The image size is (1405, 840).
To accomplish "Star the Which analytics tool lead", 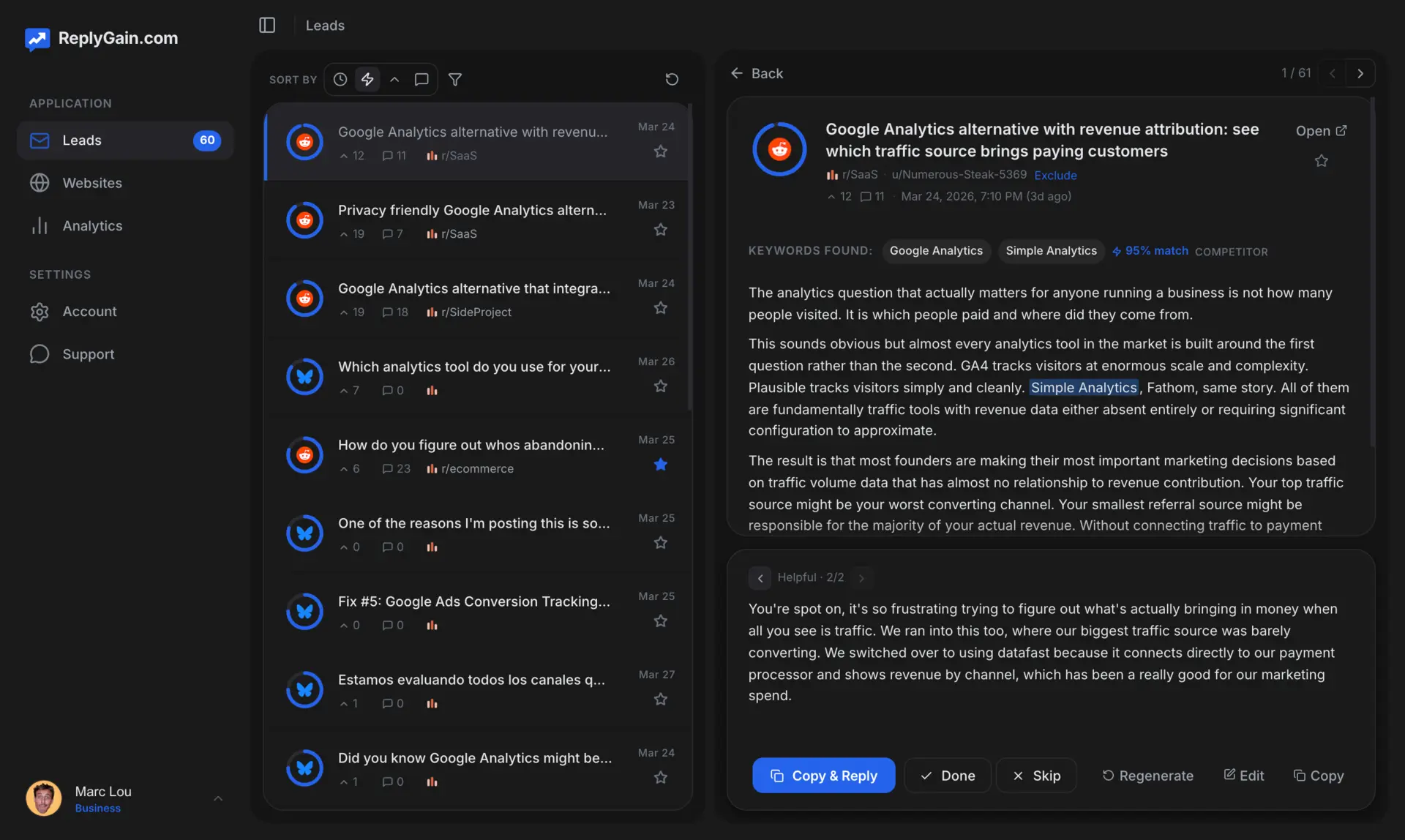I will click(661, 386).
